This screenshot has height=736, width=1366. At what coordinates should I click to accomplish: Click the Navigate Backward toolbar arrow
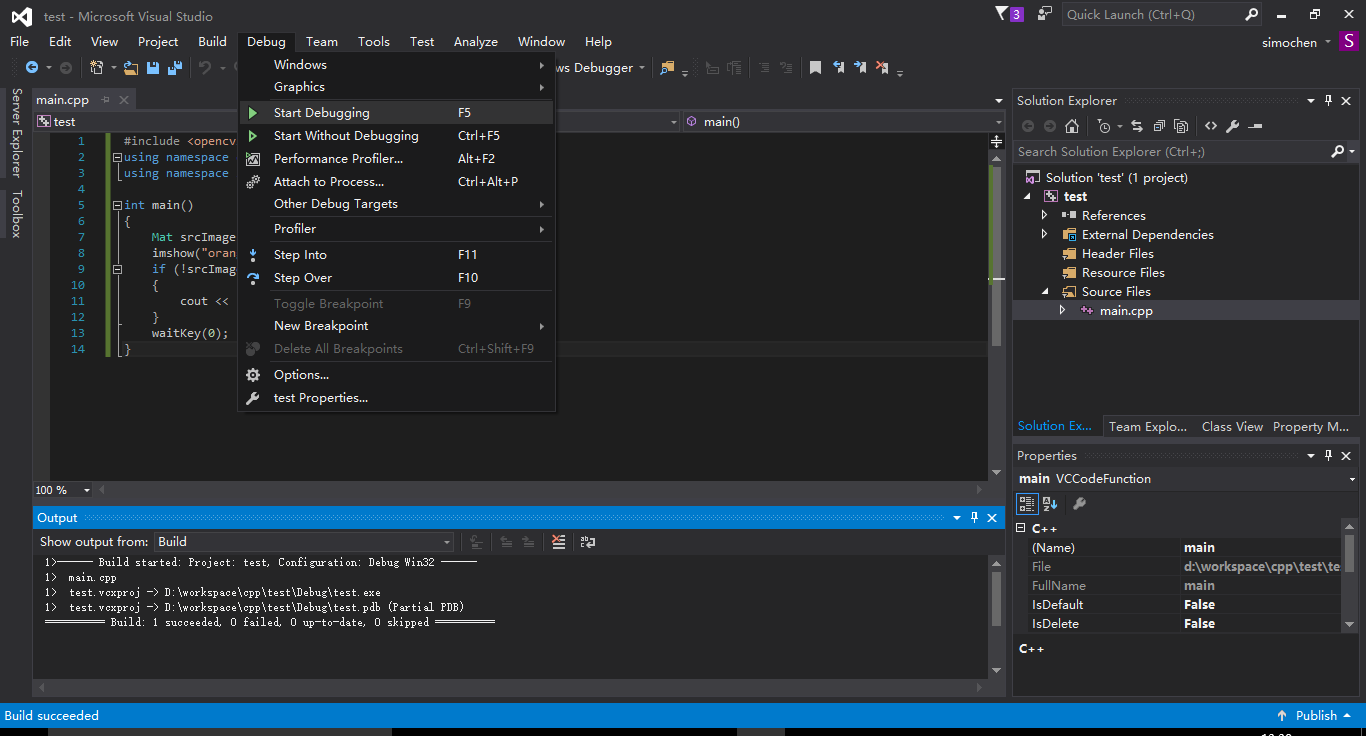pos(32,68)
